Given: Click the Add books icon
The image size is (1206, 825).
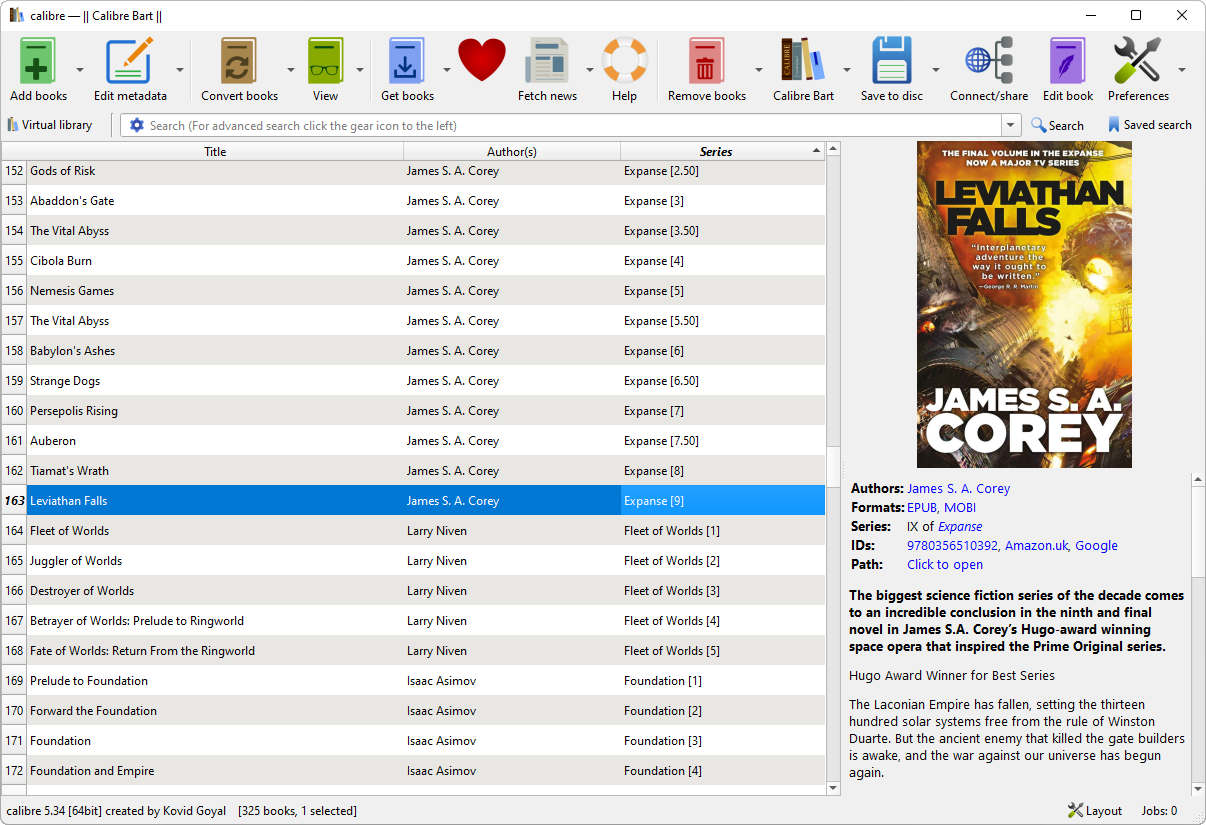Looking at the screenshot, I should pyautogui.click(x=38, y=61).
